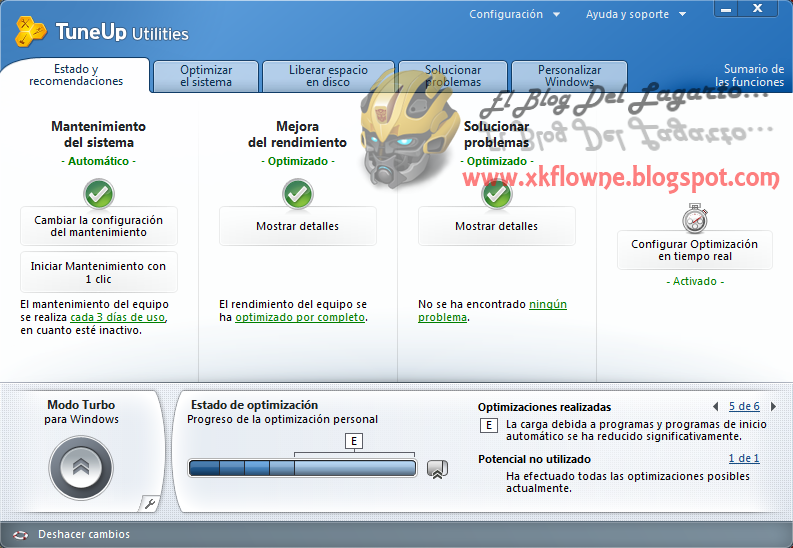Click the '1 de 1' link
The width and height of the screenshot is (793, 548).
point(744,459)
